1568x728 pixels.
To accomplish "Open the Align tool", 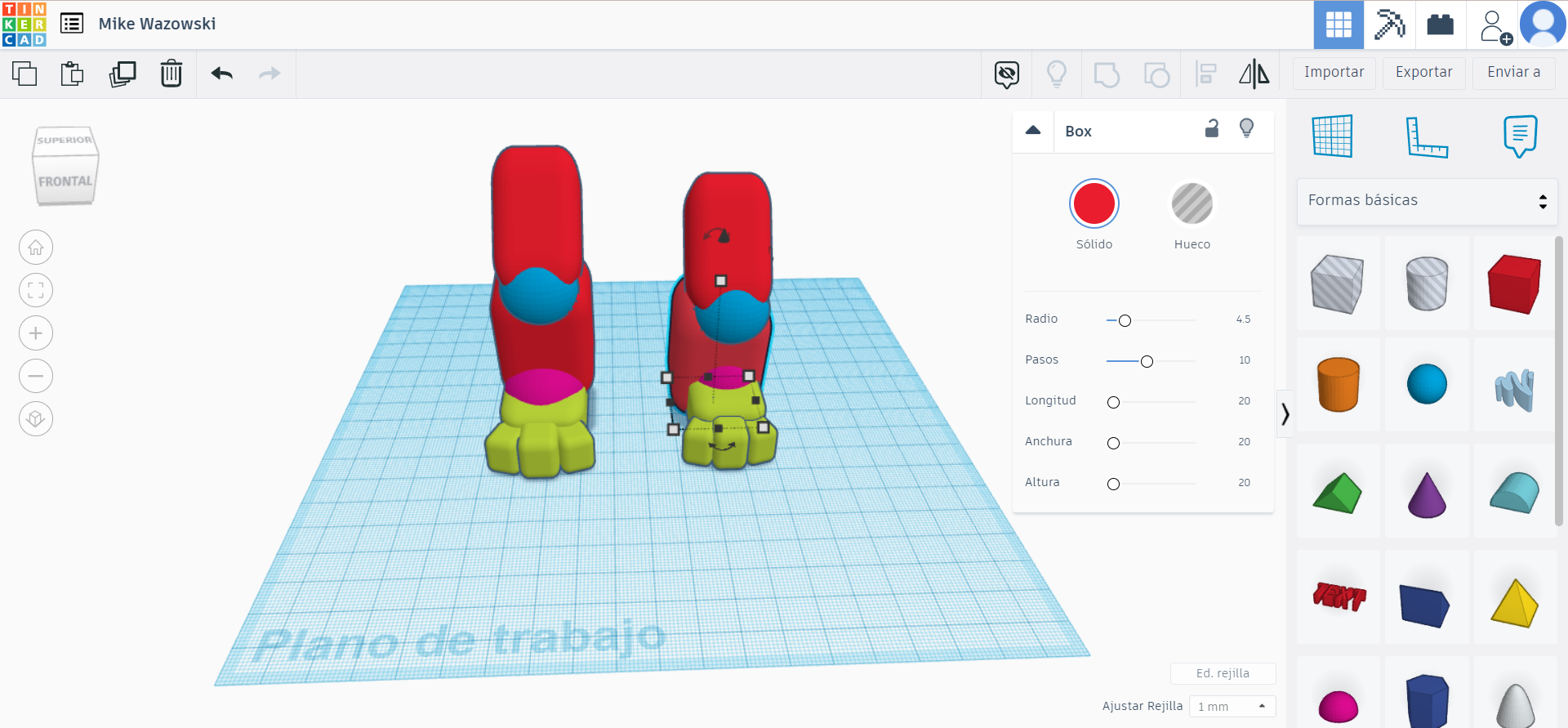I will point(1206,74).
